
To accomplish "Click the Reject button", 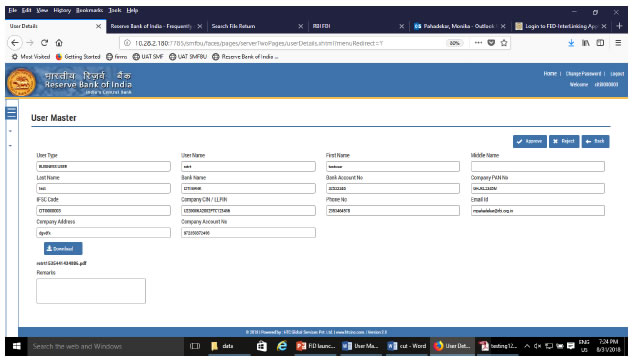I will [x=564, y=141].
